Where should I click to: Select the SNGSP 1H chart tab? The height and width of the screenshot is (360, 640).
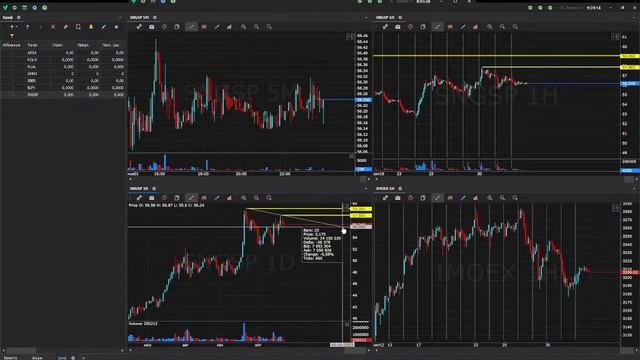[385, 18]
